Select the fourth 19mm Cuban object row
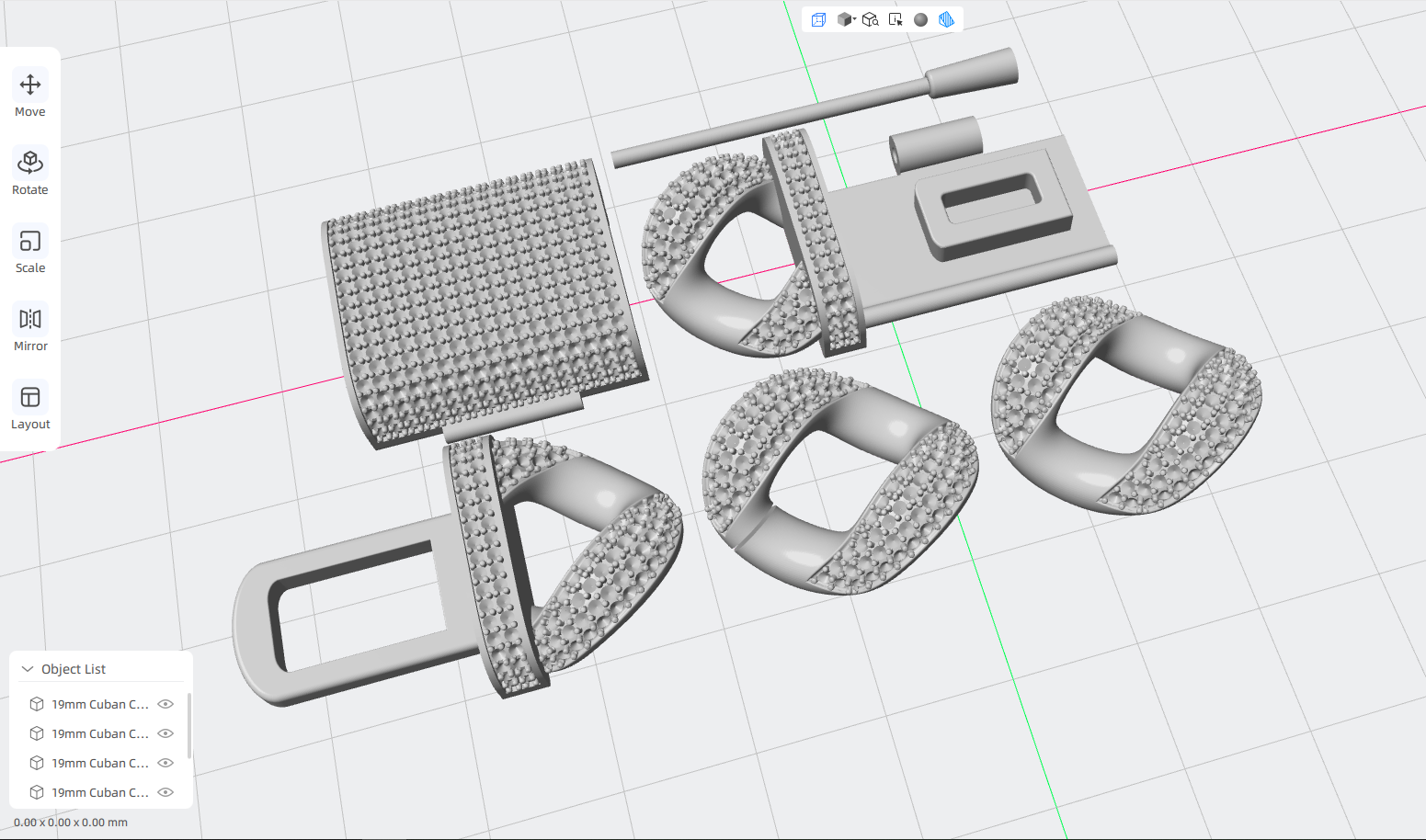The width and height of the screenshot is (1426, 840). [x=100, y=792]
